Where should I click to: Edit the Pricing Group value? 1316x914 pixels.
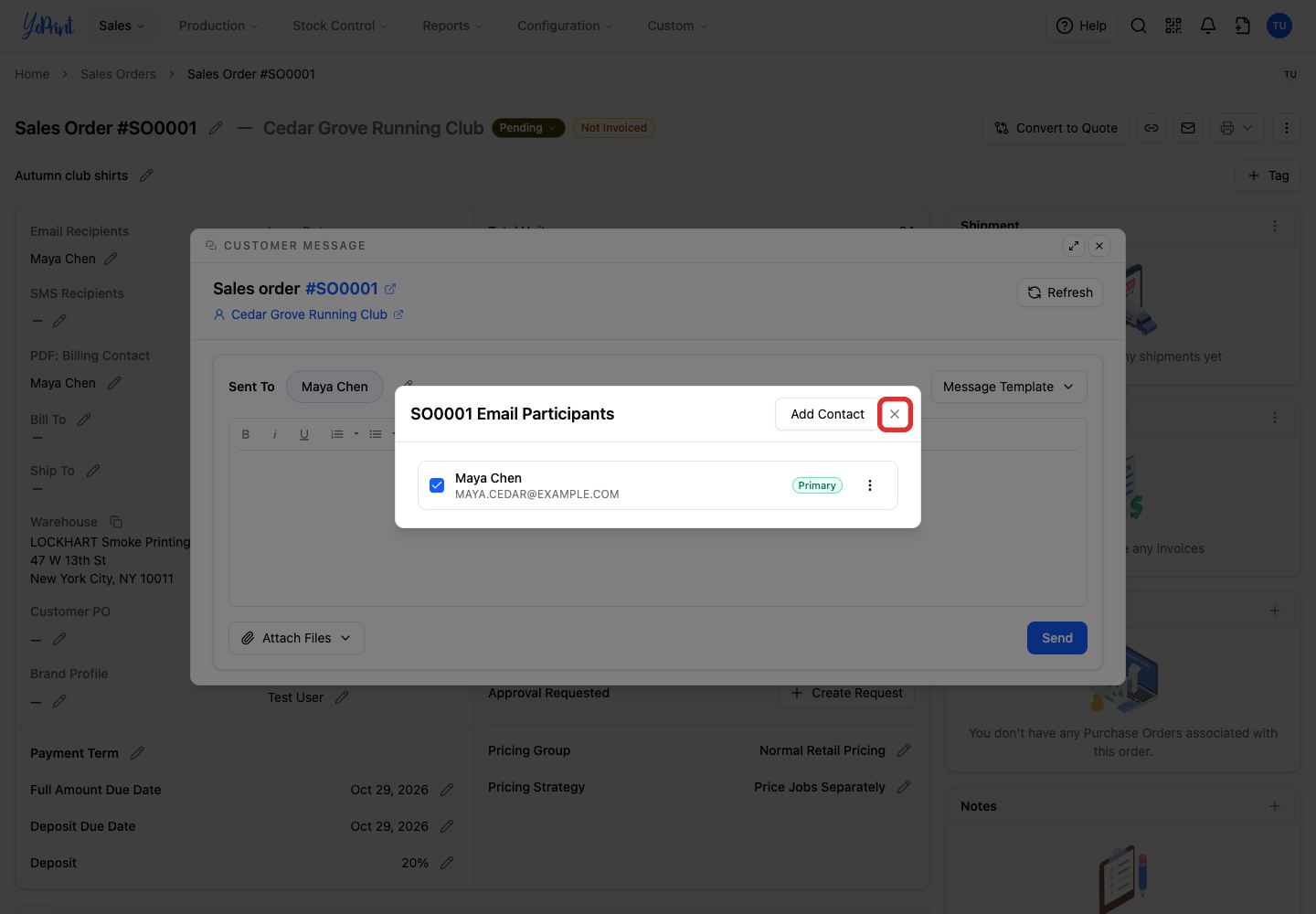[904, 750]
